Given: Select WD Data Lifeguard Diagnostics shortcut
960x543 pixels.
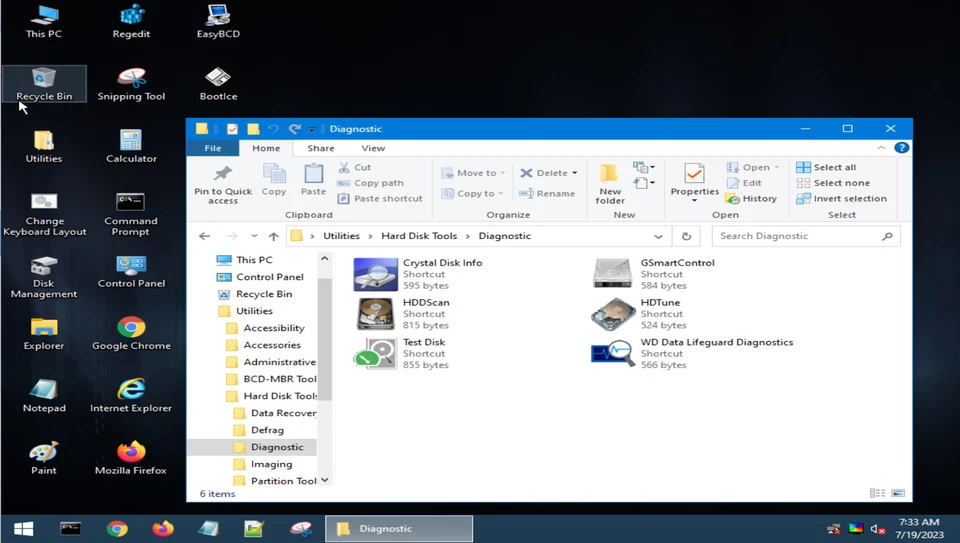Looking at the screenshot, I should coord(613,353).
